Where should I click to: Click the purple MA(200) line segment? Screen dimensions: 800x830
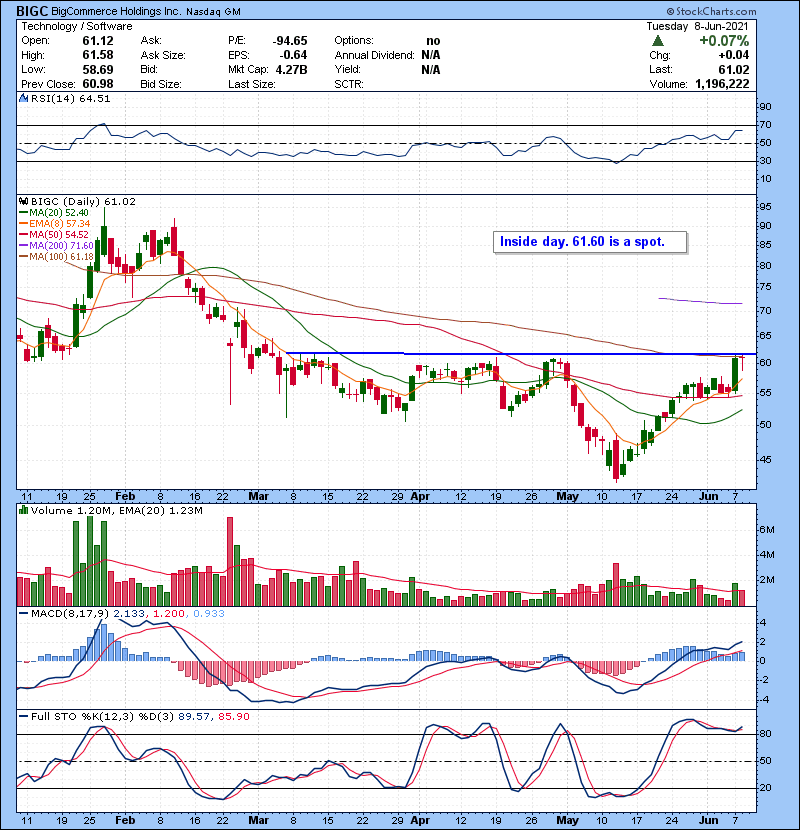point(700,301)
